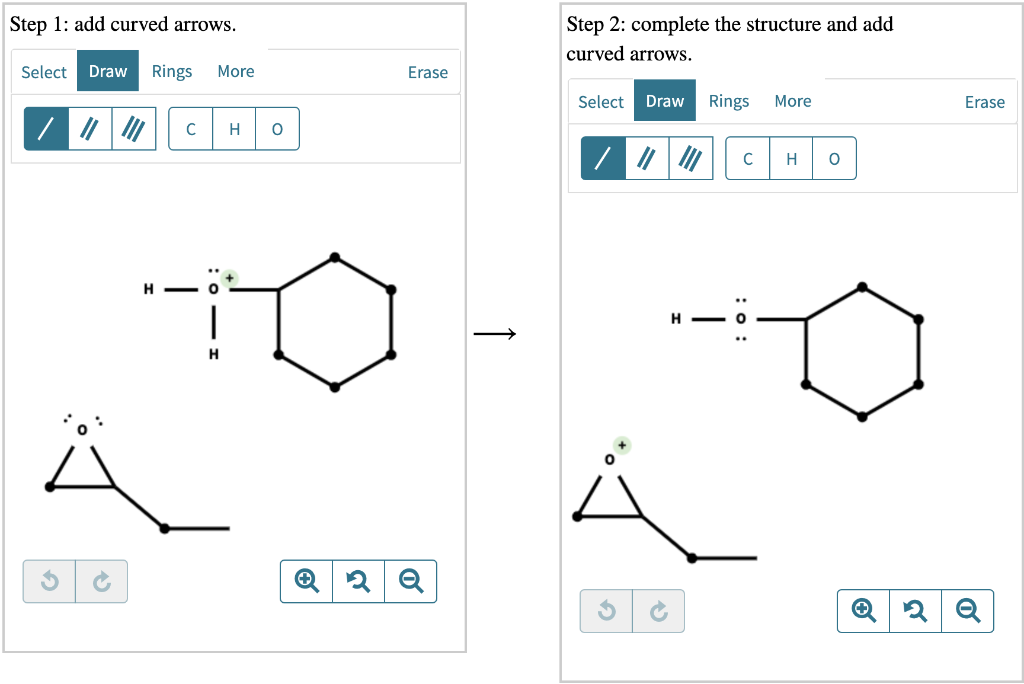Select the triple bond tool in Step 2

pyautogui.click(x=688, y=157)
